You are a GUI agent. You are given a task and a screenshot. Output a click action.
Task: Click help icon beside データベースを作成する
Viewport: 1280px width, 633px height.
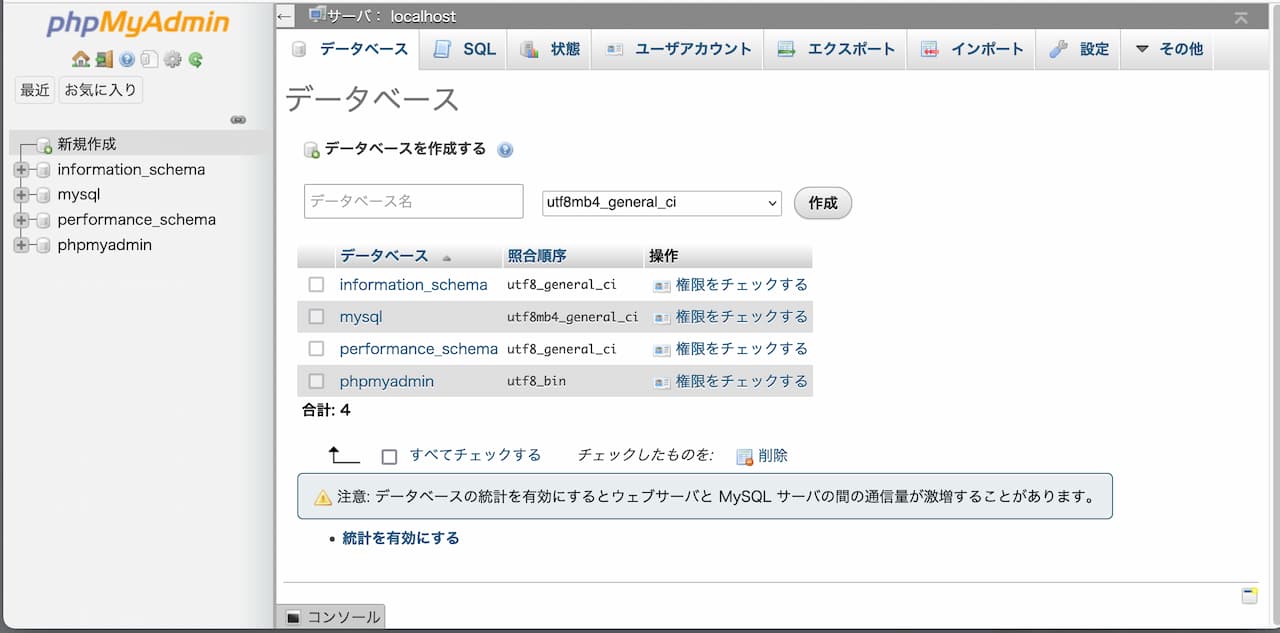(505, 150)
